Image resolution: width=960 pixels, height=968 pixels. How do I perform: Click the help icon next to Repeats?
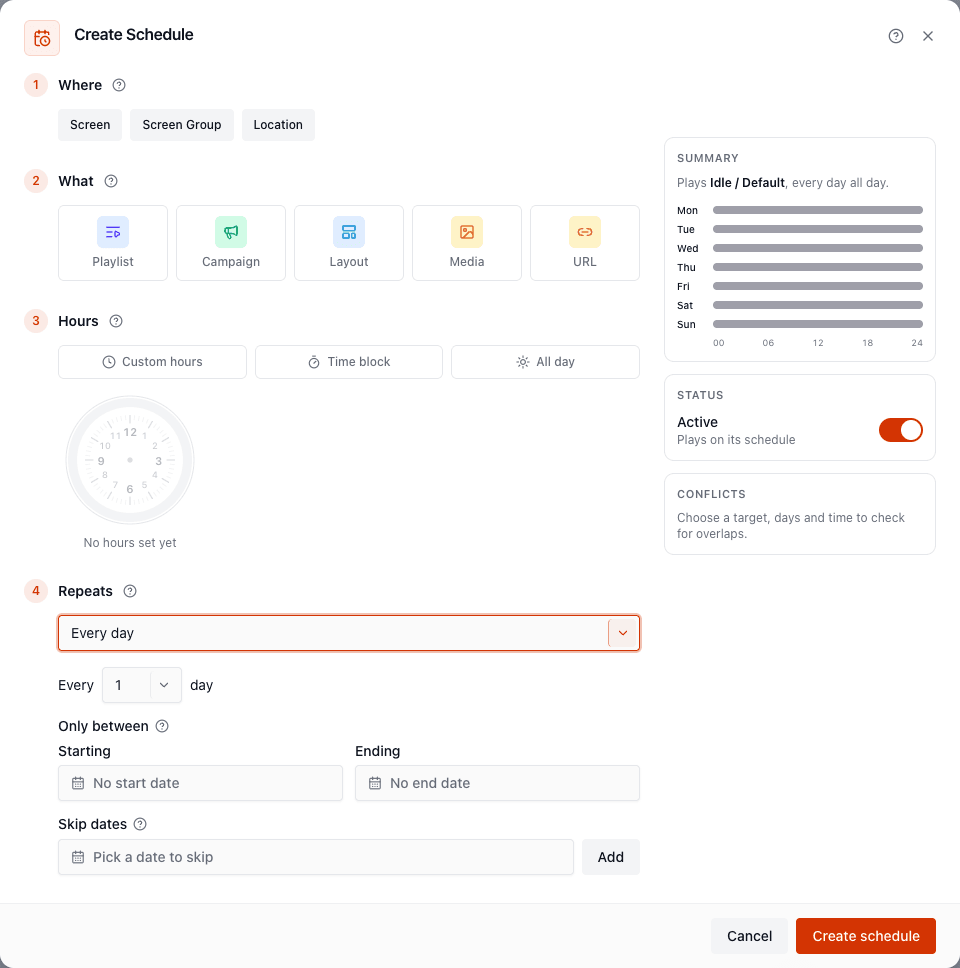pos(130,591)
